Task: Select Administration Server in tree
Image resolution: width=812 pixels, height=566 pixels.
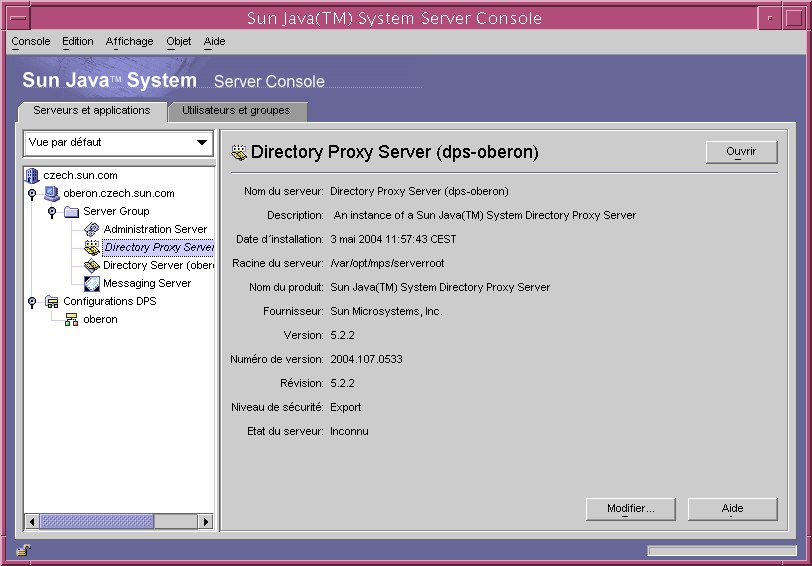Action: pyautogui.click(x=155, y=229)
